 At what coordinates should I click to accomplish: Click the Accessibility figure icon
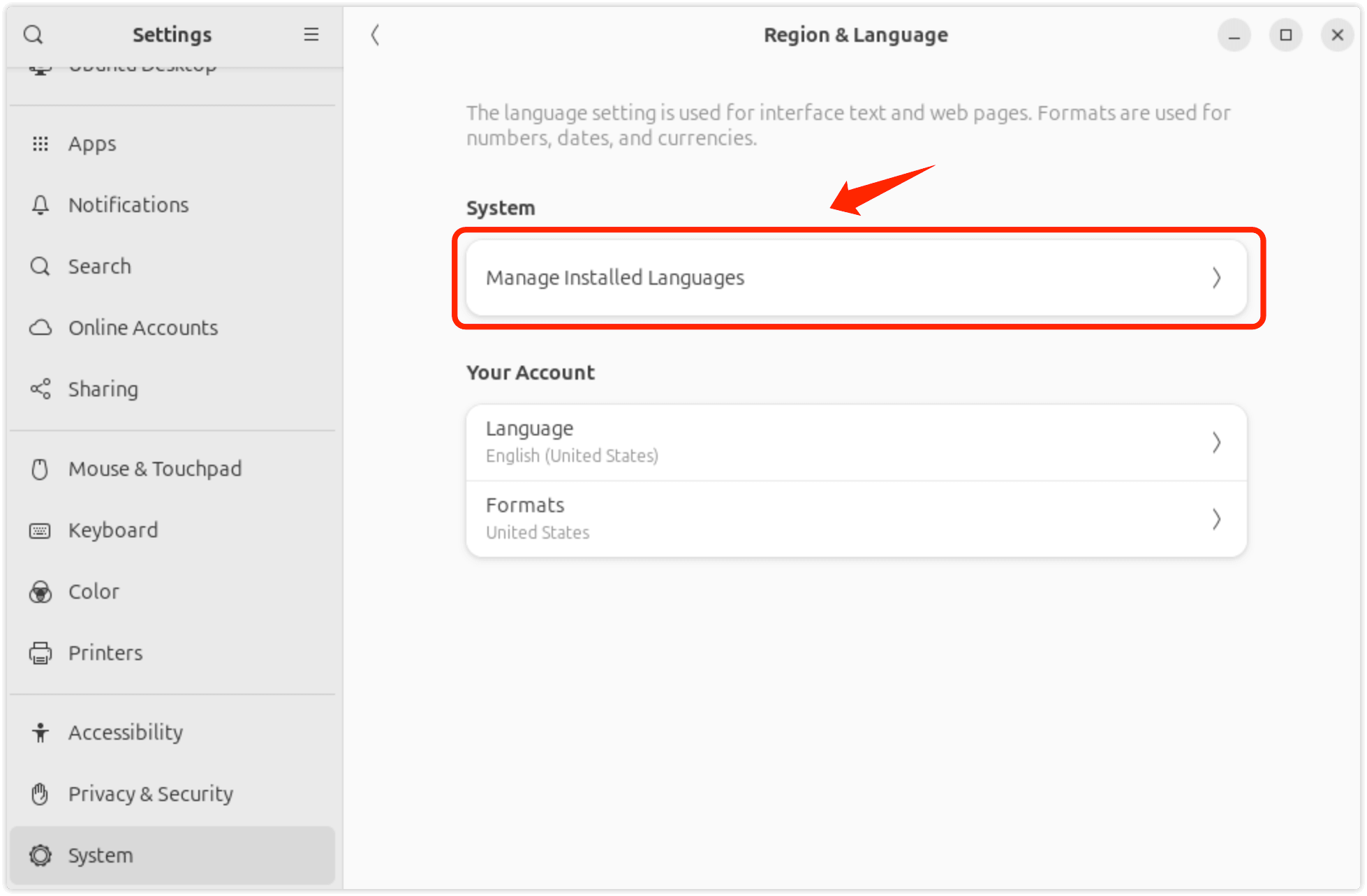coord(40,733)
